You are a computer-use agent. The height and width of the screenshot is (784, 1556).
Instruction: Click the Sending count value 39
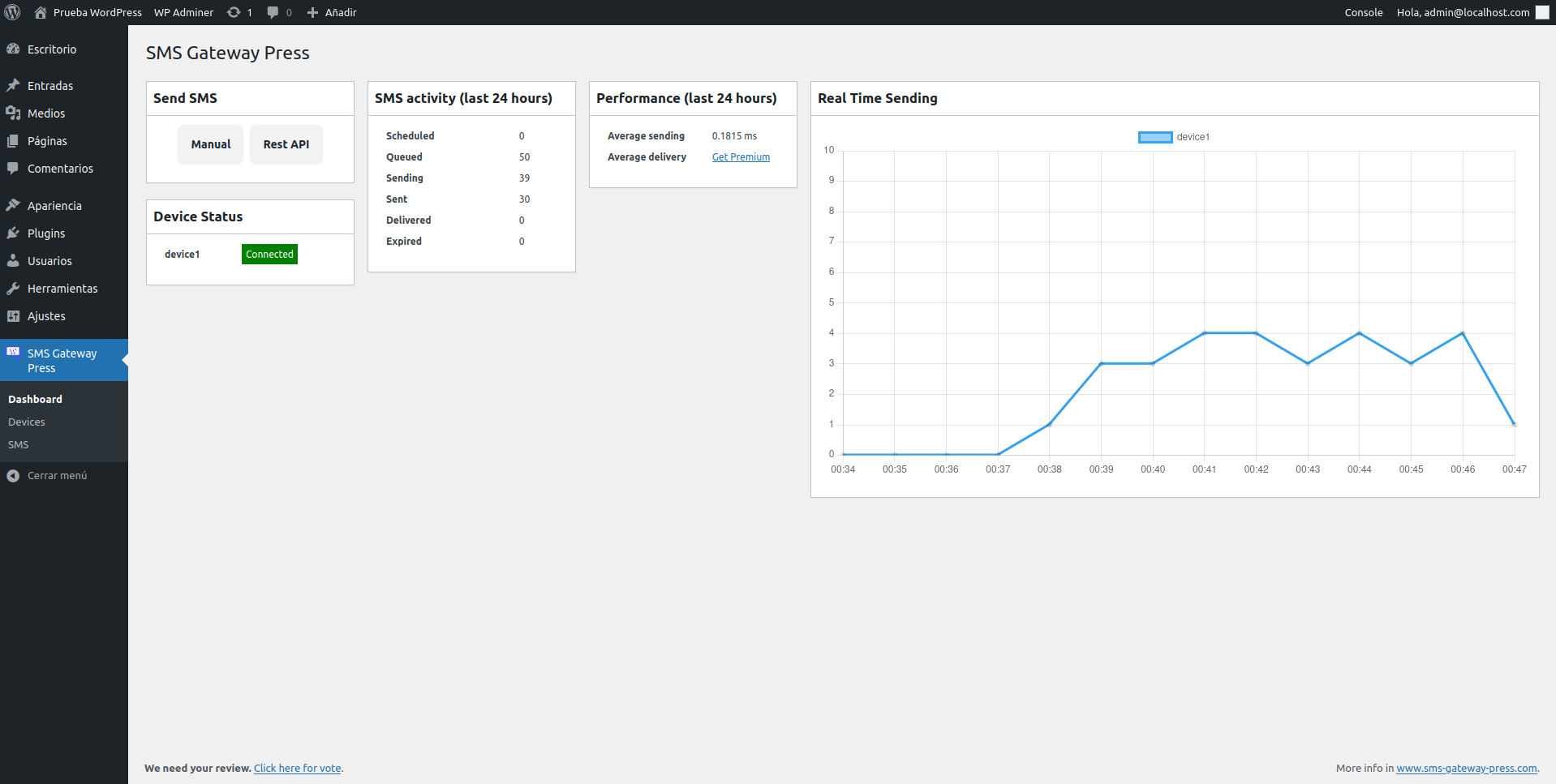[x=524, y=178]
